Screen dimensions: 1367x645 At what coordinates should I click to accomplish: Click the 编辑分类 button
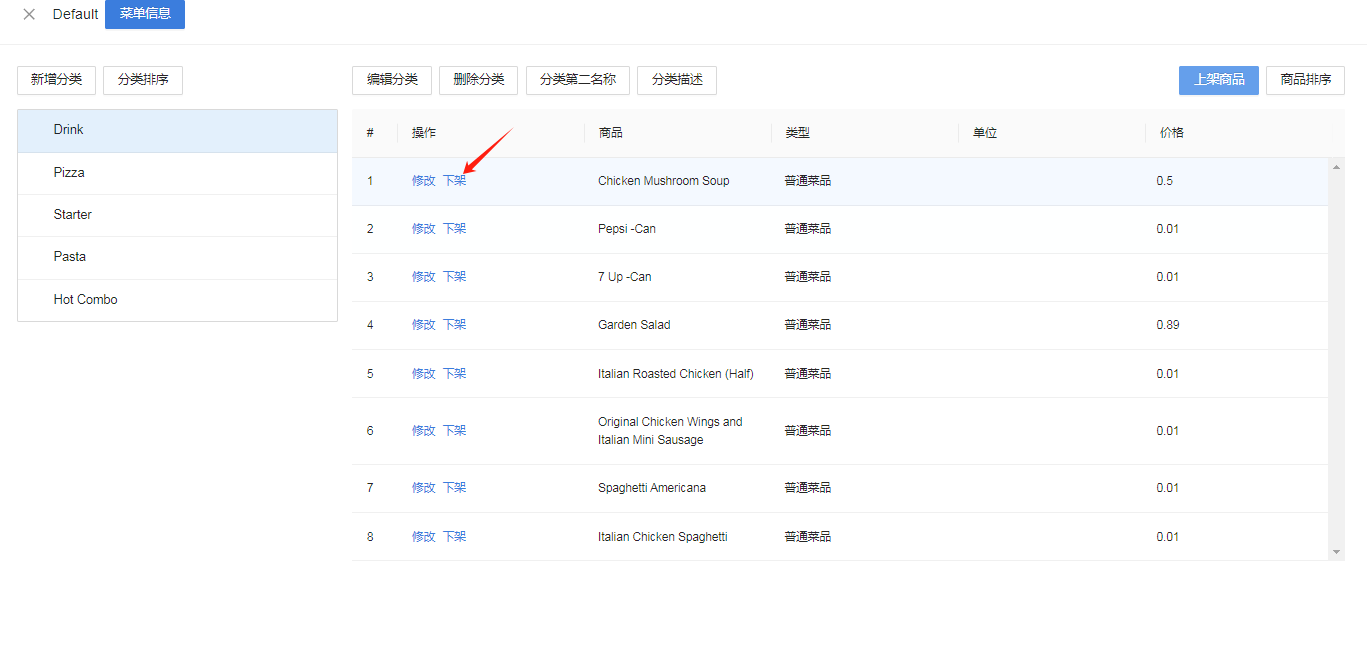[x=392, y=80]
